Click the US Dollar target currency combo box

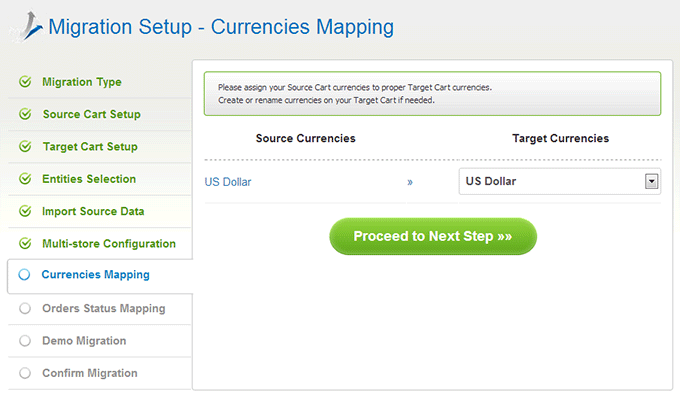[x=560, y=181]
